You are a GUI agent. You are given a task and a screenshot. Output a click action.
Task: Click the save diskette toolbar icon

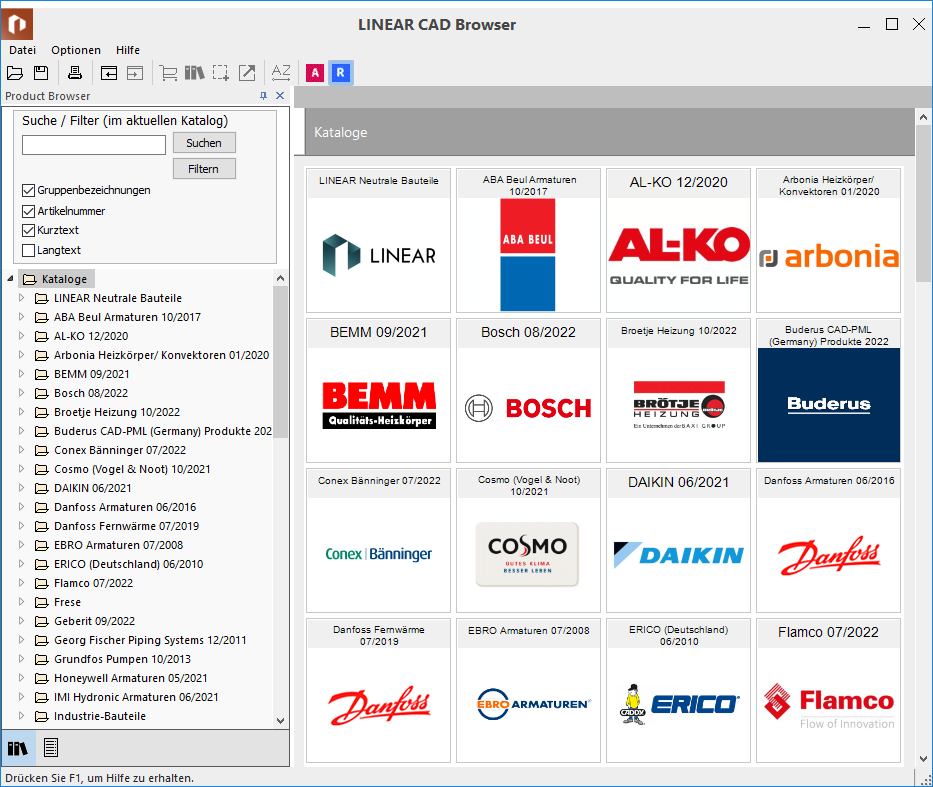click(x=41, y=73)
